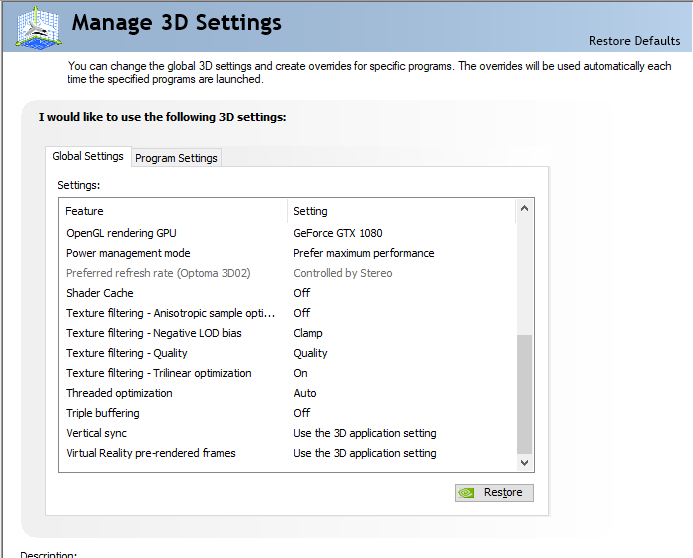Image resolution: width=693 pixels, height=558 pixels.
Task: Click the Manage 3D Settings header icon
Action: coord(38,27)
